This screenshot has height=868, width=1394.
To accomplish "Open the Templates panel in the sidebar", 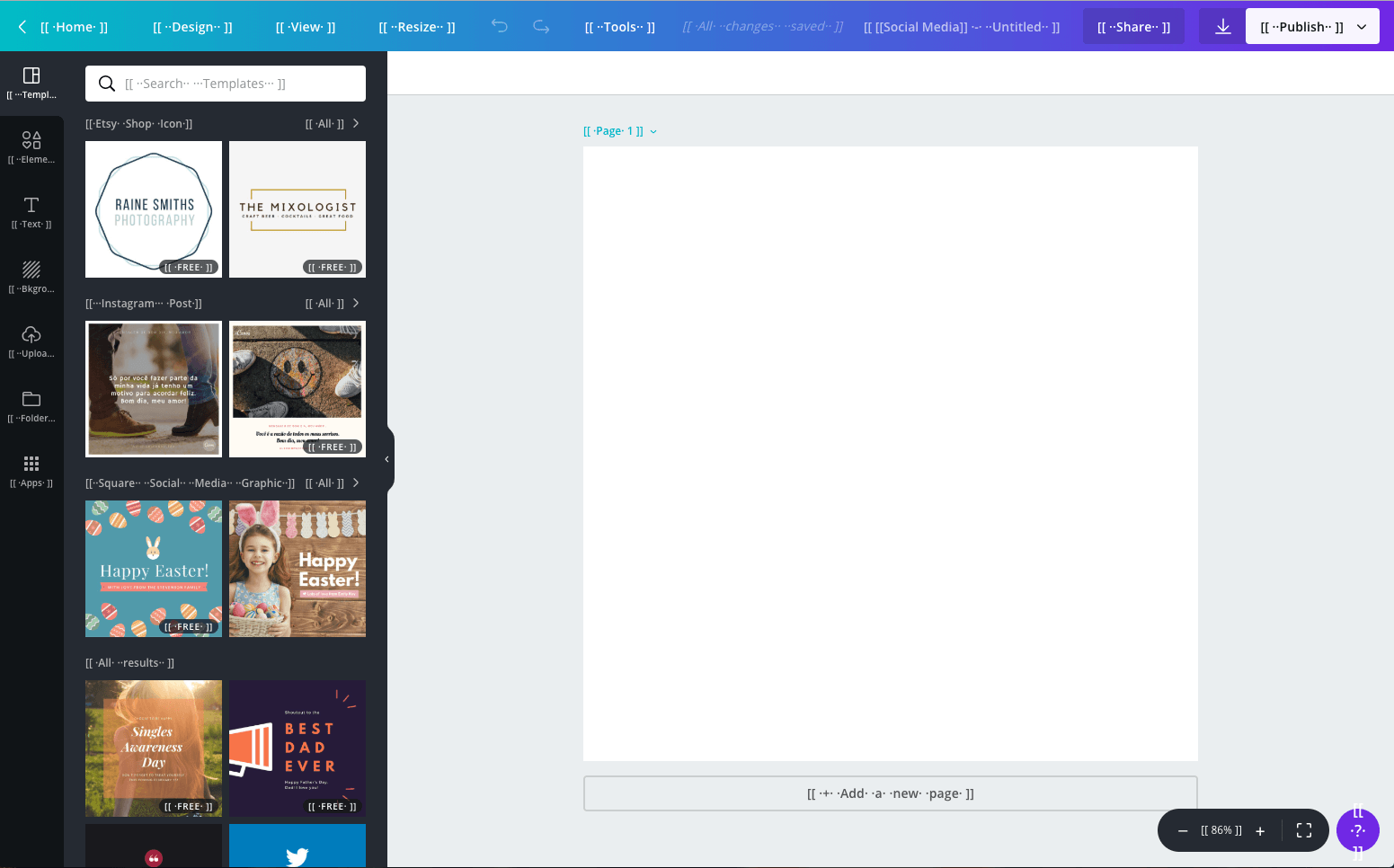I will click(31, 81).
